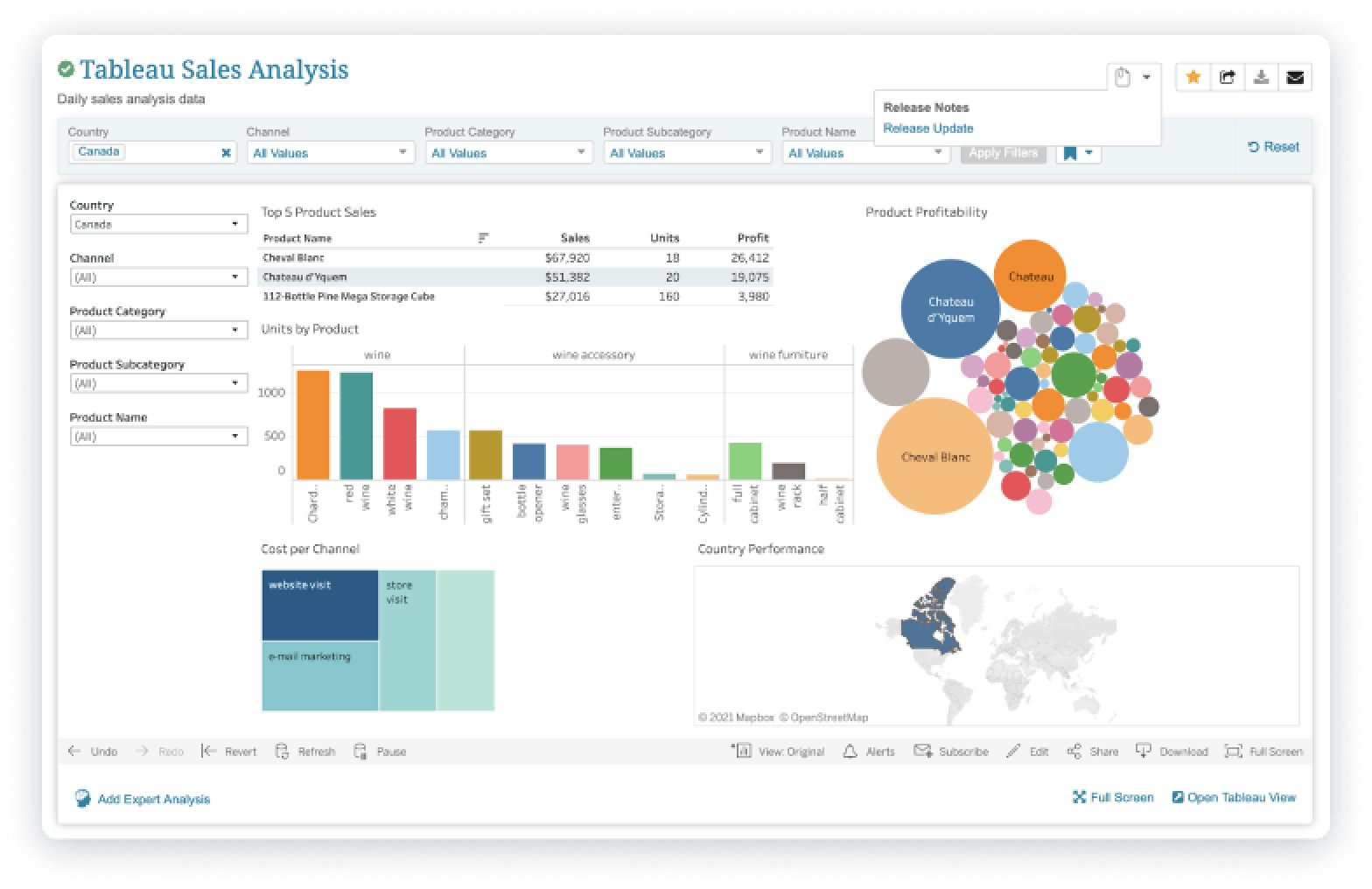
Task: Expand the bookmark dropdown arrow
Action: point(1089,153)
